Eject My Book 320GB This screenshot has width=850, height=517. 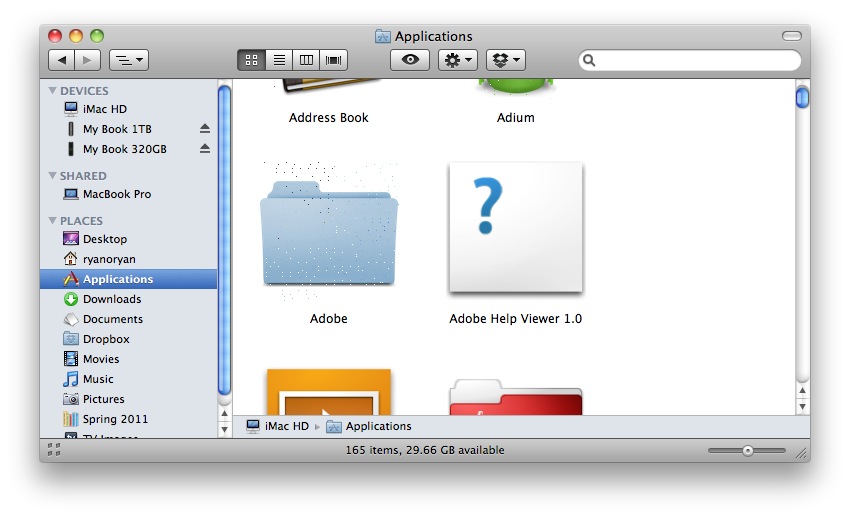pos(204,148)
